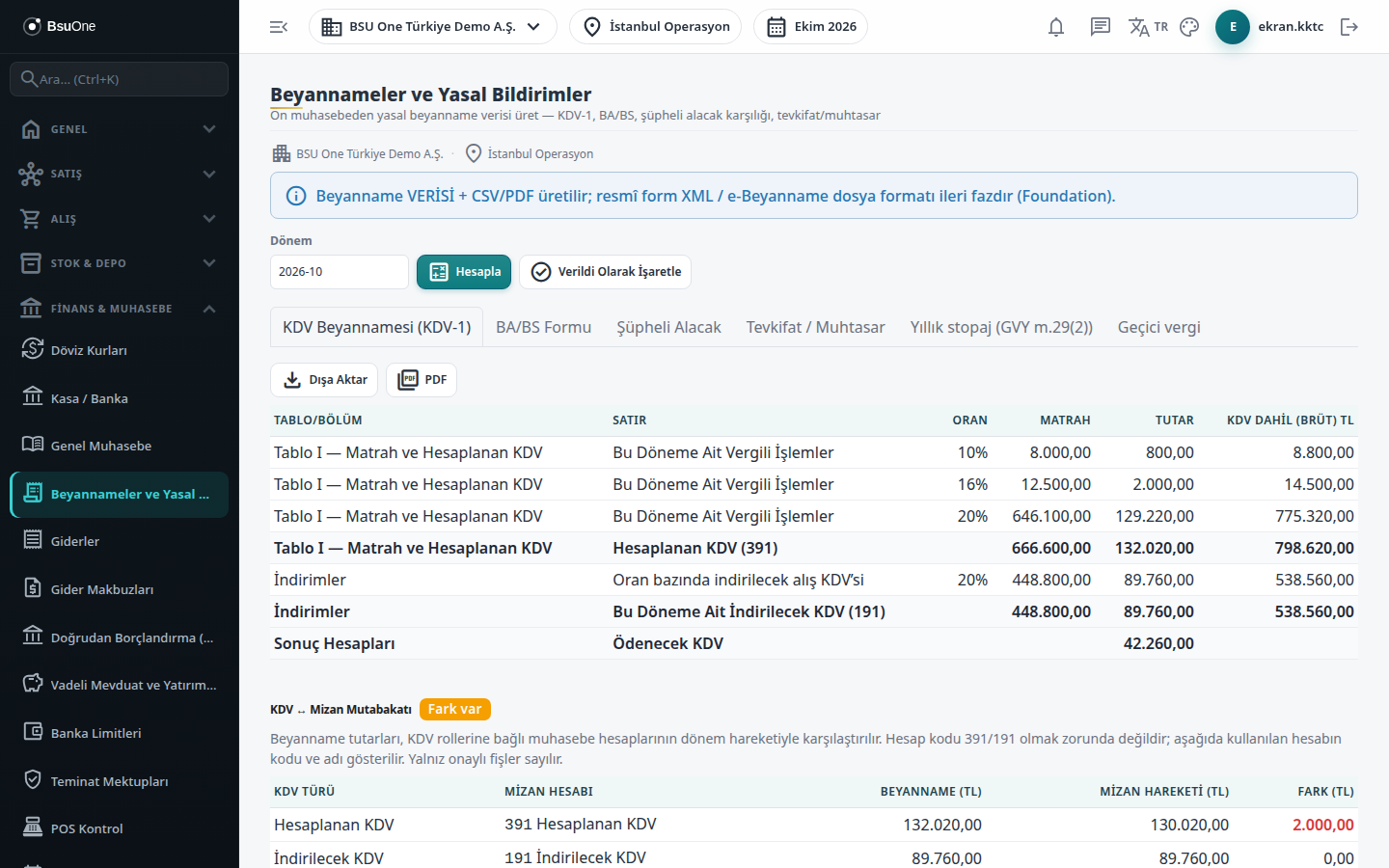1389x868 pixels.
Task: Expand the SATIŞ sidebar section
Action: [120, 174]
